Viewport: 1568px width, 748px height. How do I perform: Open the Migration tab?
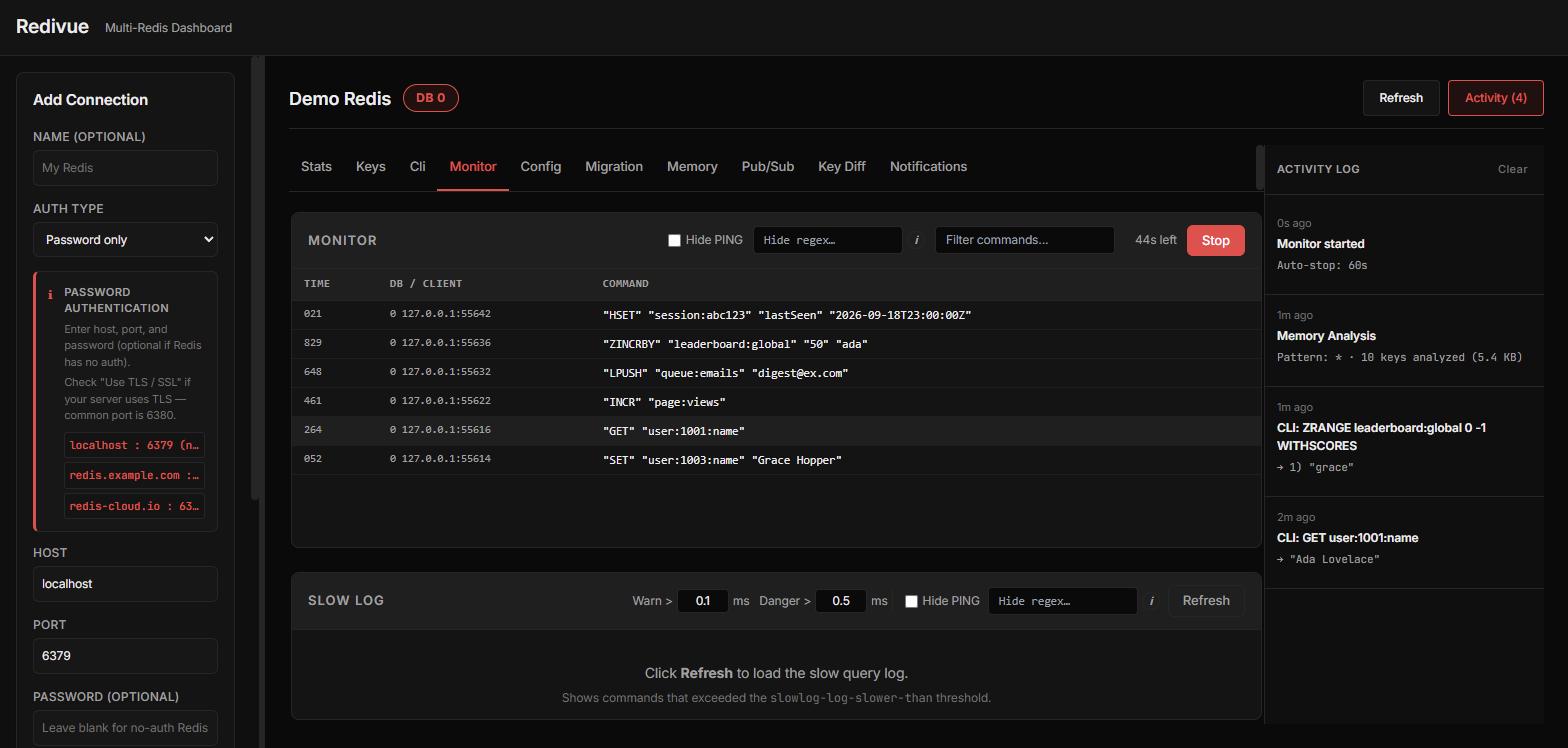click(614, 167)
